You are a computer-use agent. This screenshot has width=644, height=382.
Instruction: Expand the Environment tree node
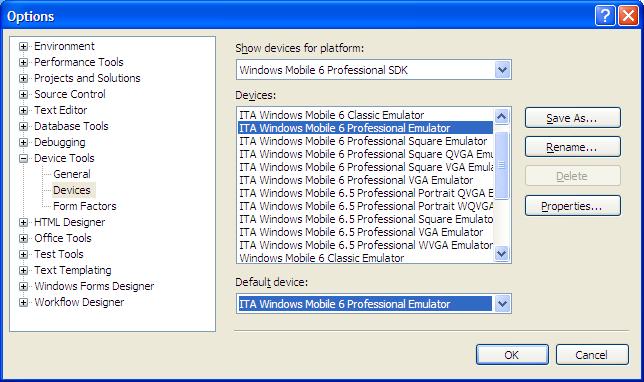[x=23, y=46]
